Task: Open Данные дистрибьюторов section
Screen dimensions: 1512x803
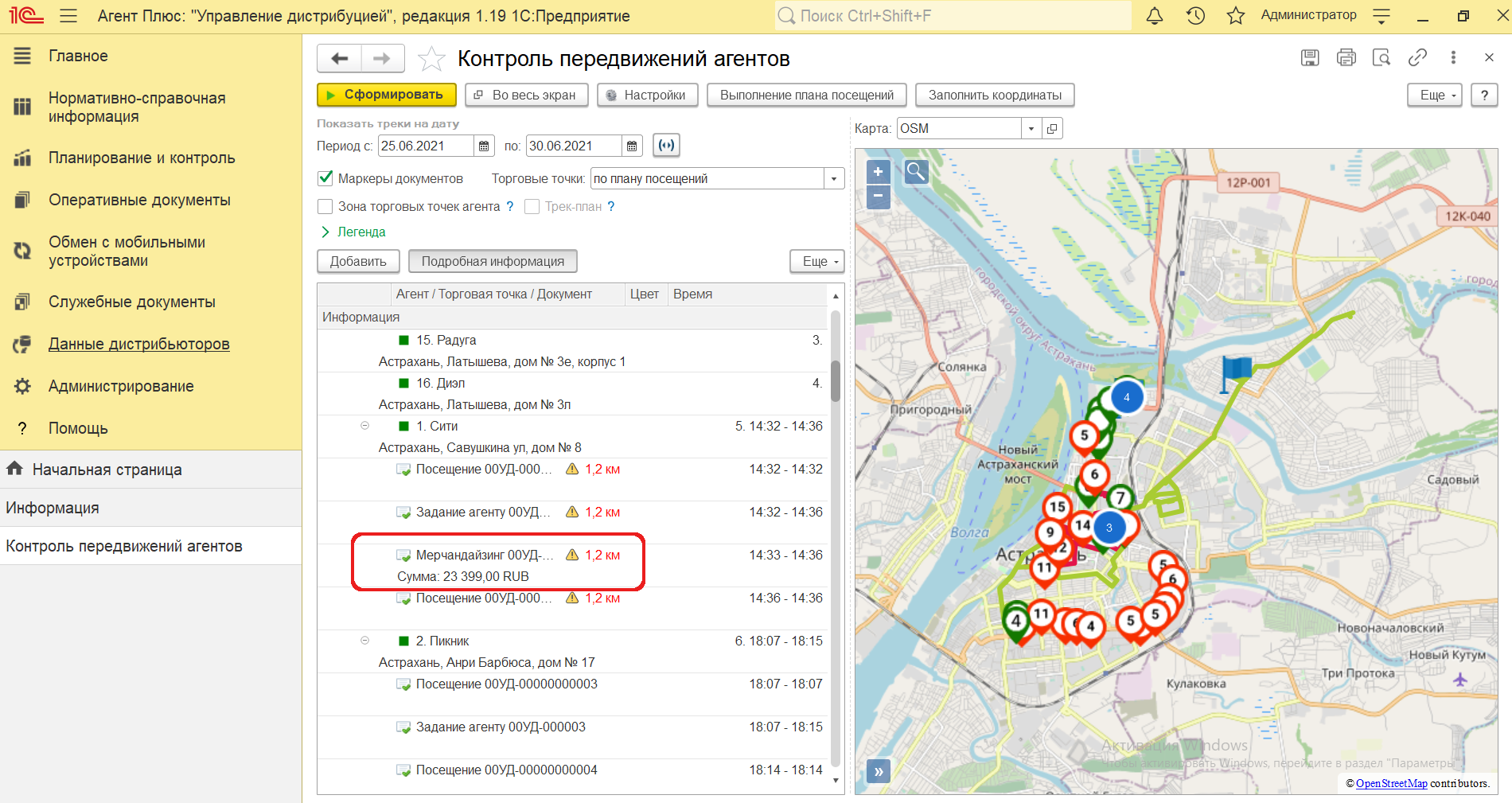Action: (x=139, y=344)
